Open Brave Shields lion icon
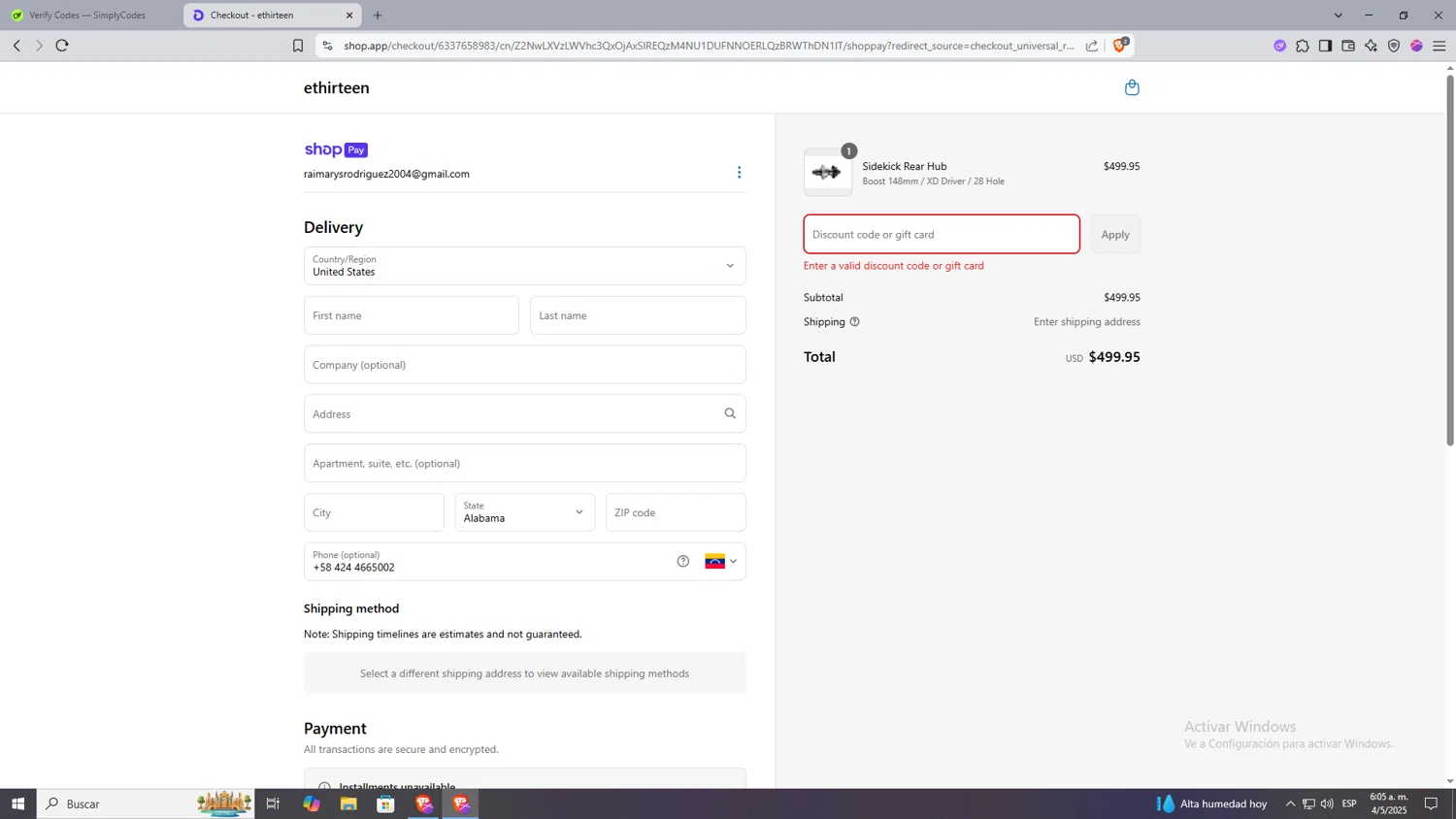The height and width of the screenshot is (819, 1456). click(x=1120, y=45)
